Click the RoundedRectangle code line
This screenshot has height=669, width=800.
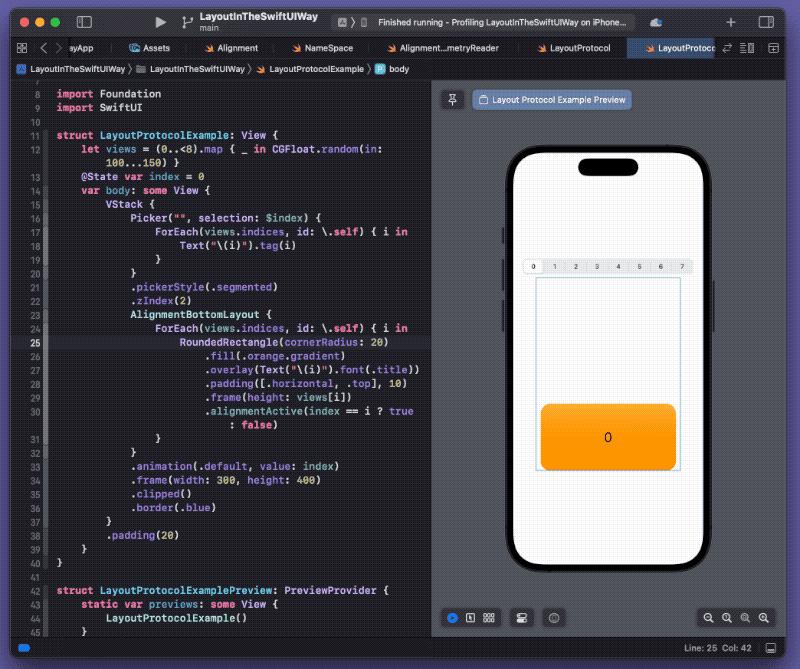(x=284, y=342)
